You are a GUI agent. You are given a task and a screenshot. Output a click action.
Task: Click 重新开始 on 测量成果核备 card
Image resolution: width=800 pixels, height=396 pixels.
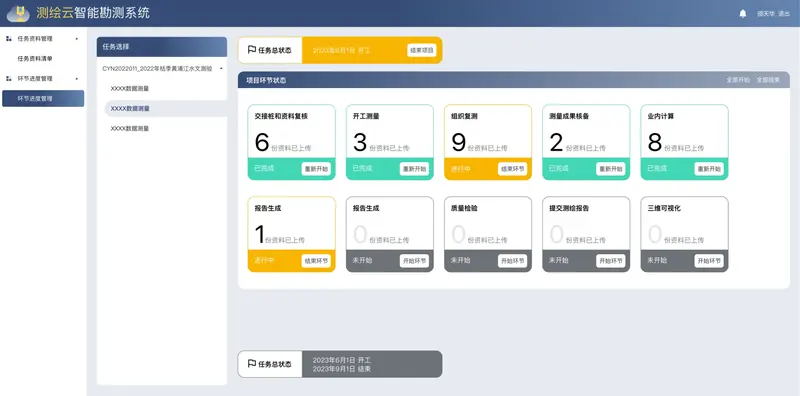point(611,169)
